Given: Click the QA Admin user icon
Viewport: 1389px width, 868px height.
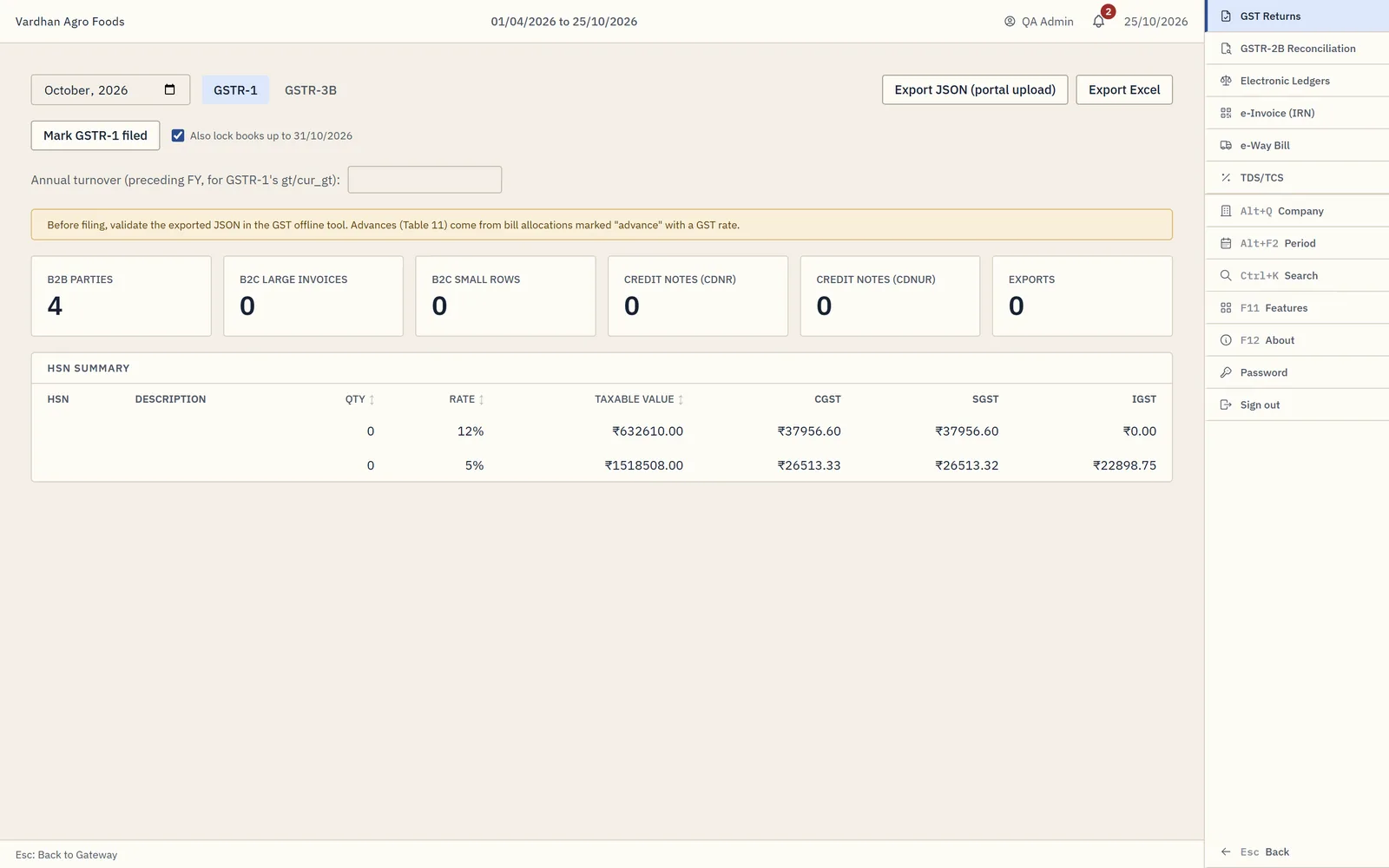Looking at the screenshot, I should pos(1010,22).
